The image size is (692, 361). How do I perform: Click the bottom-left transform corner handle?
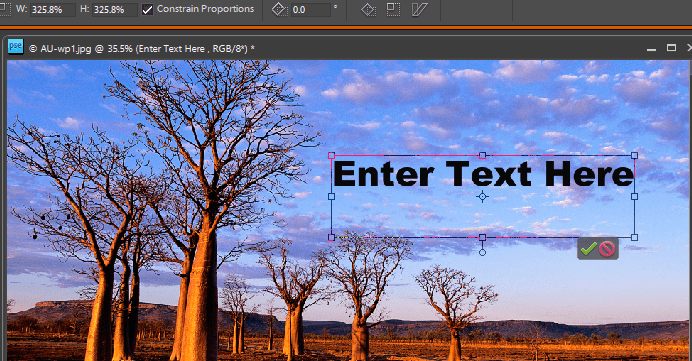pyautogui.click(x=331, y=237)
